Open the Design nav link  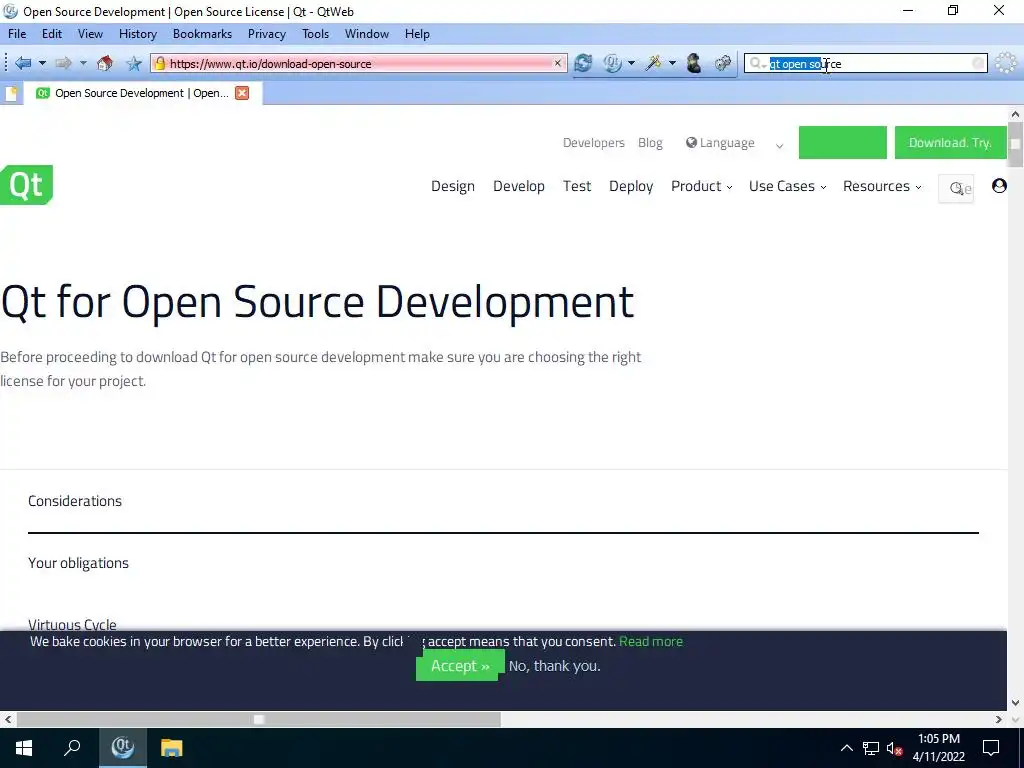click(453, 186)
